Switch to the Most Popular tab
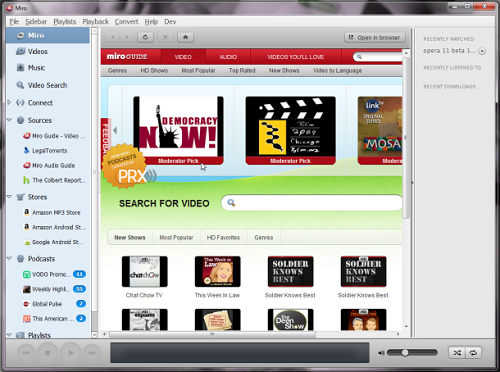 (x=176, y=238)
